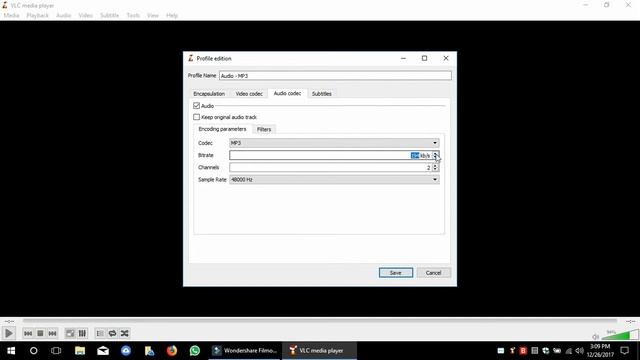Open File Explorer from taskbar

click(80, 351)
